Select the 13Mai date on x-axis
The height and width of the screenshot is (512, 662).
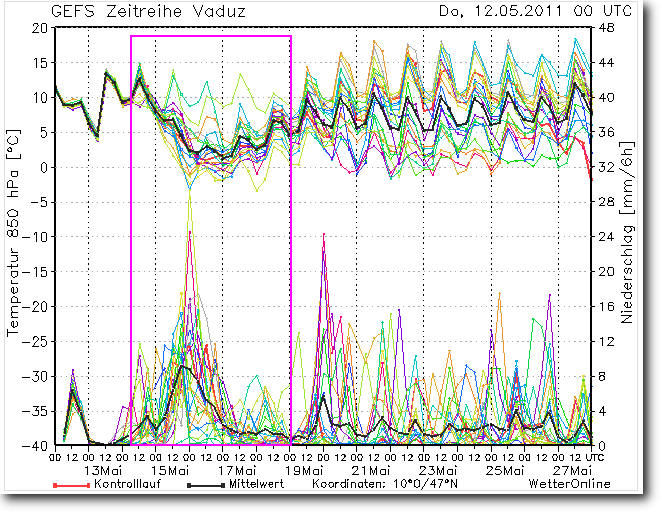[104, 470]
